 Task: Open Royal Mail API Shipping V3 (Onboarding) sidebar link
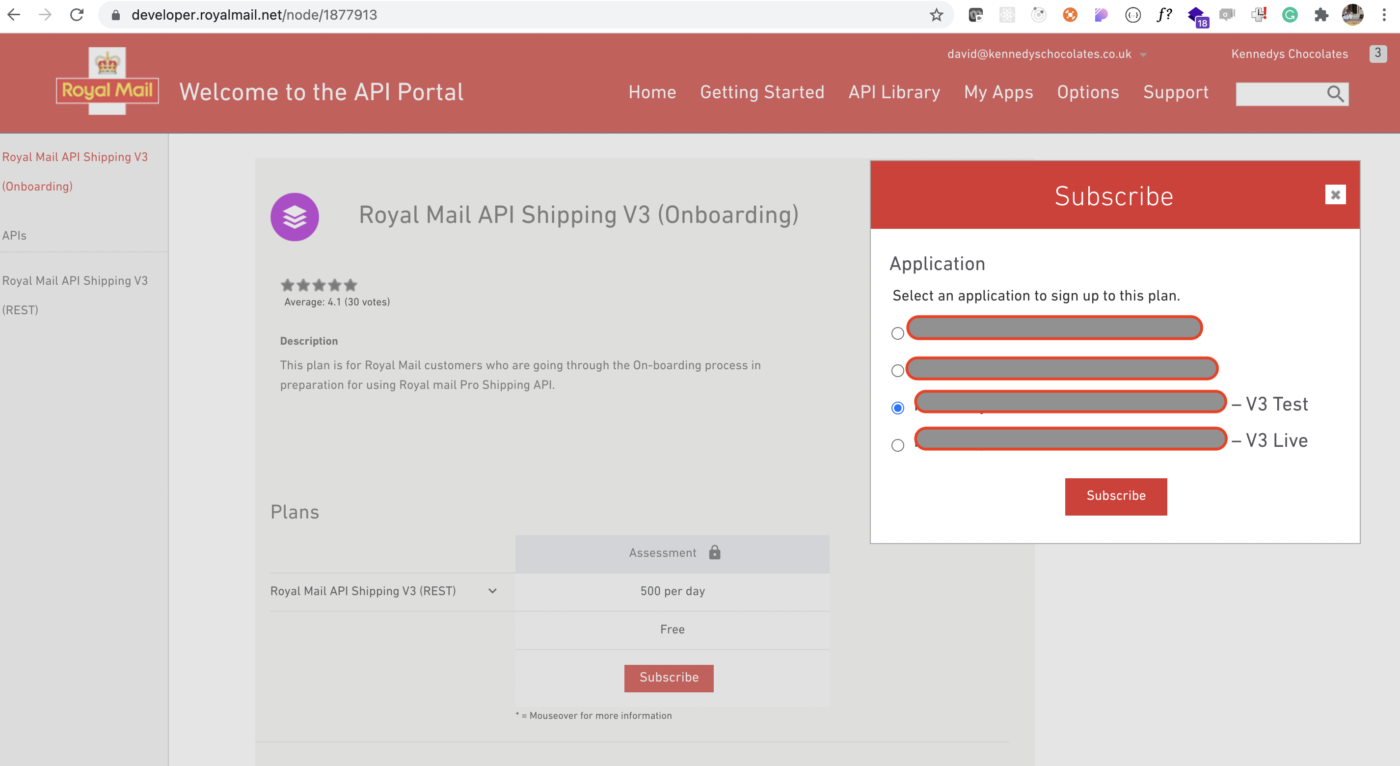pos(75,171)
